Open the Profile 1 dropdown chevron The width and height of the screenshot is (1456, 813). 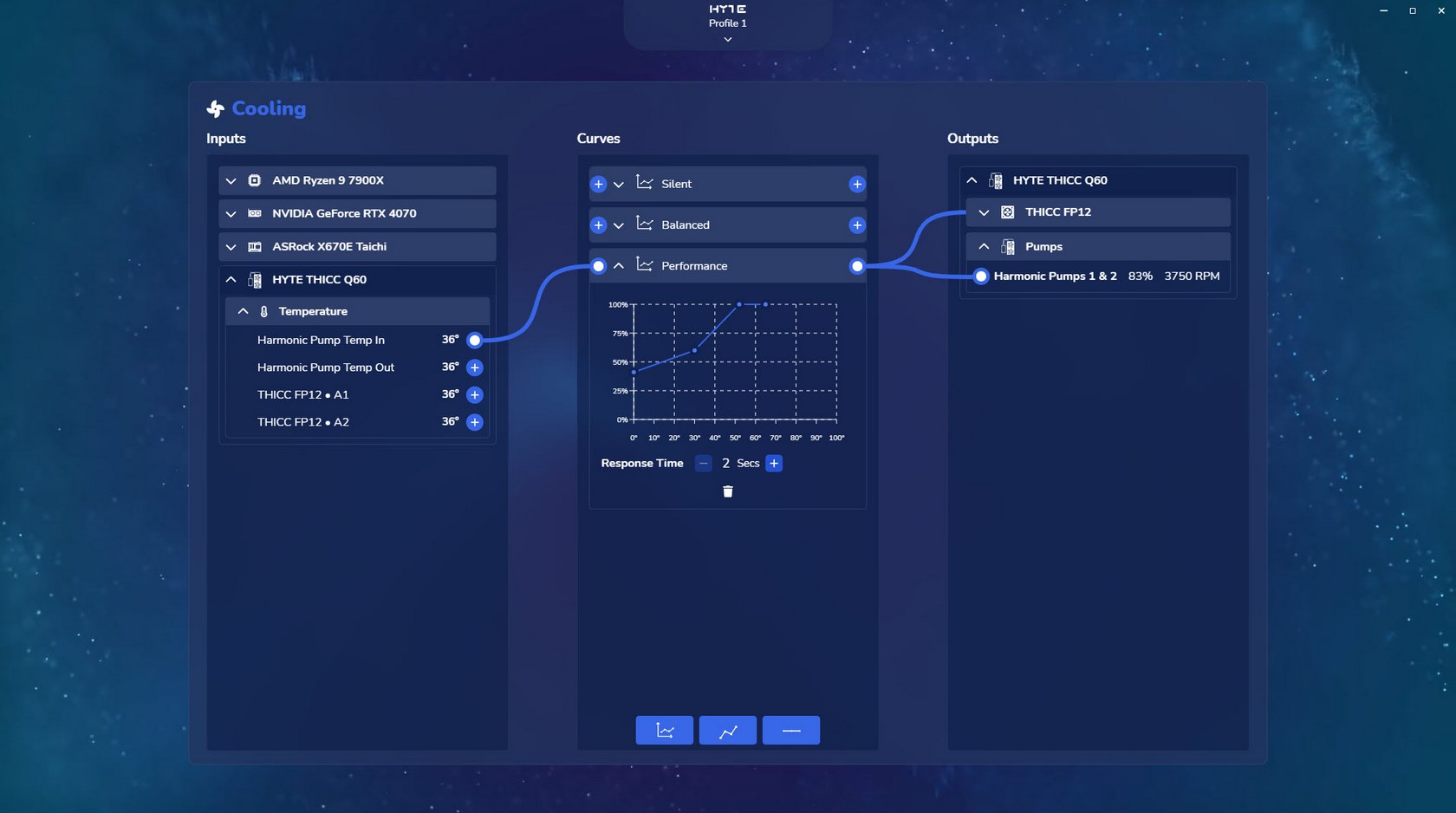728,40
